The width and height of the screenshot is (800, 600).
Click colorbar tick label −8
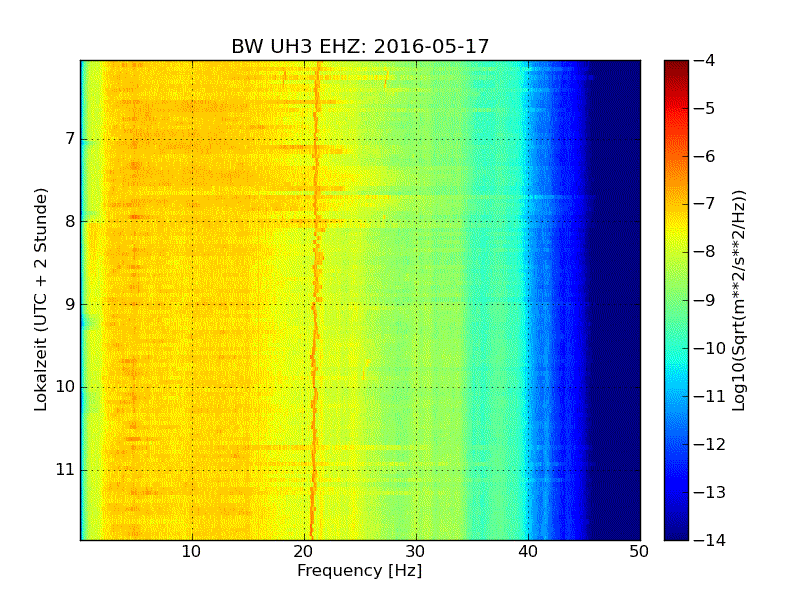tap(705, 252)
